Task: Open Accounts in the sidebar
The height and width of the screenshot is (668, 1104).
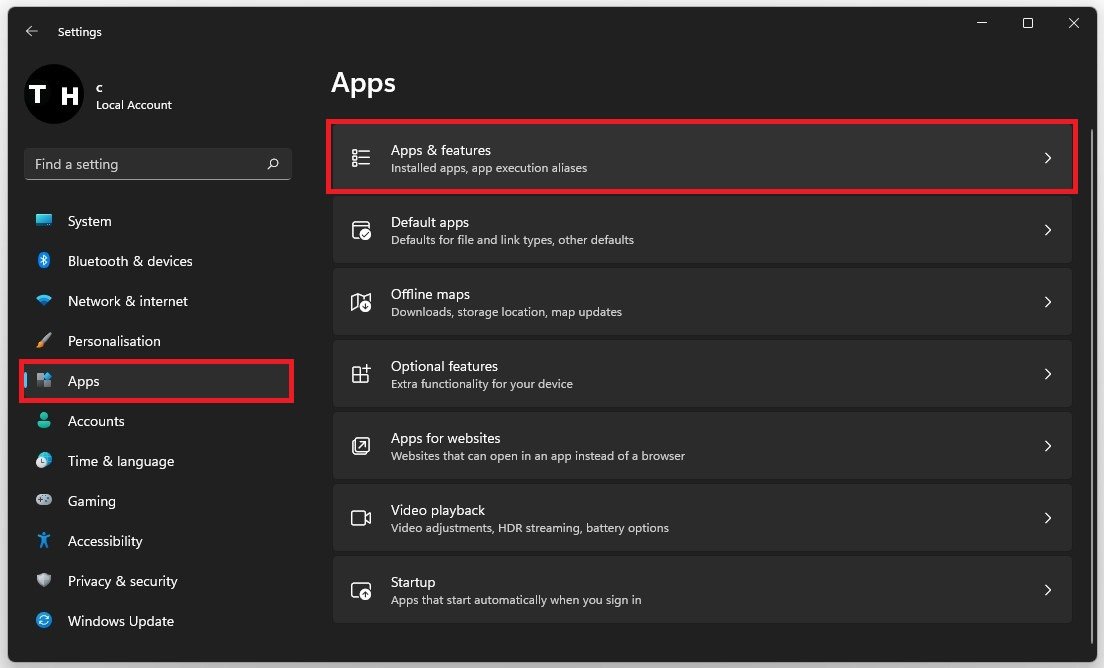Action: (96, 421)
